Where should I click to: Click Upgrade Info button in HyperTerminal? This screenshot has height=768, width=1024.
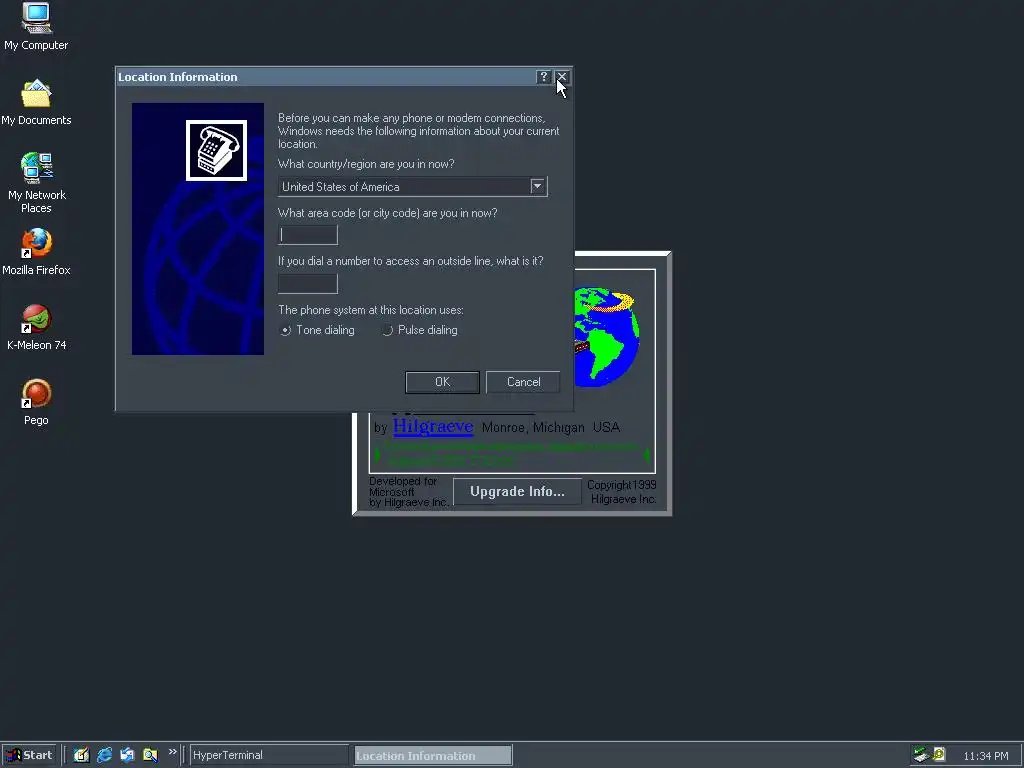517,491
